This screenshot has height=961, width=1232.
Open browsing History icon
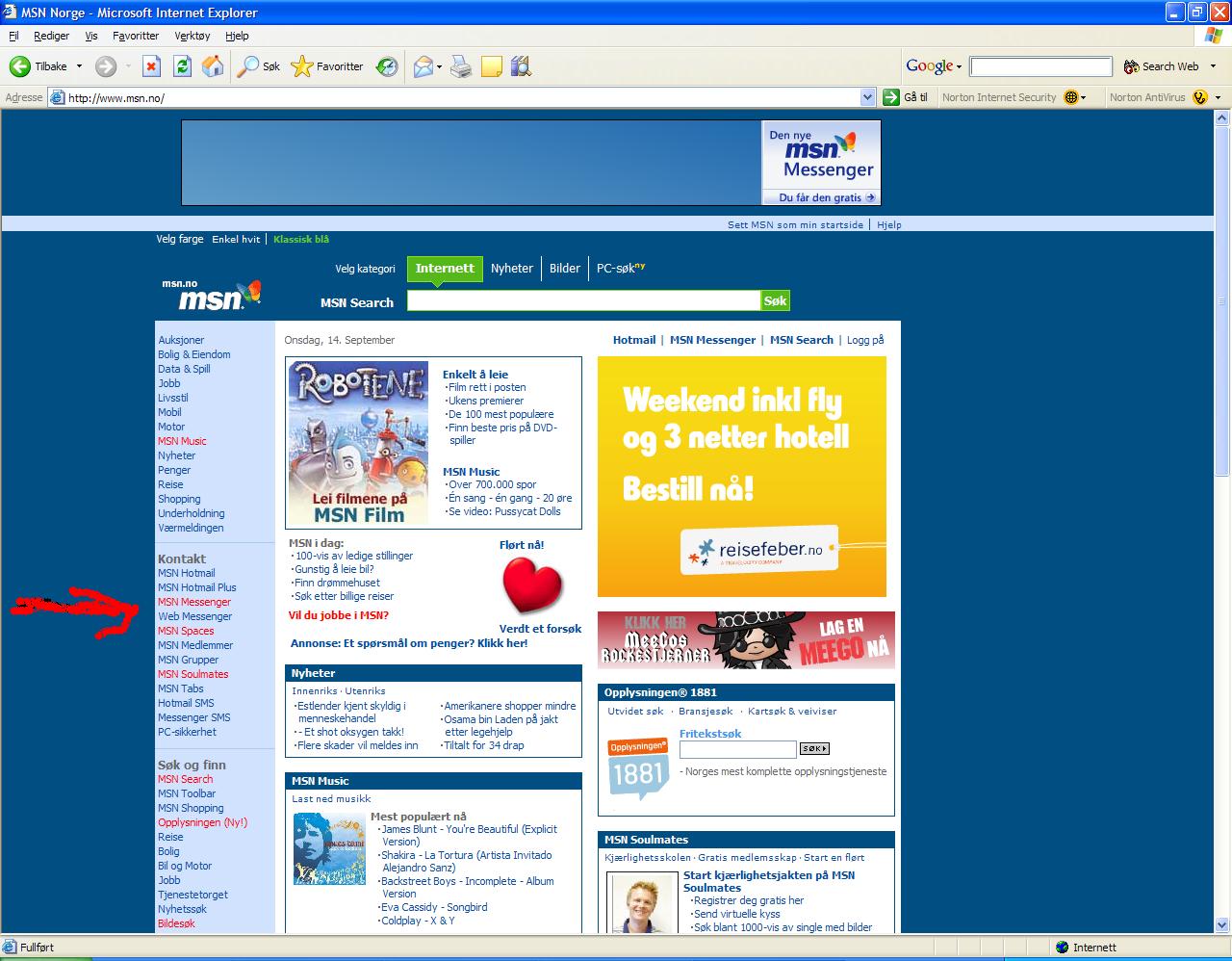point(387,66)
